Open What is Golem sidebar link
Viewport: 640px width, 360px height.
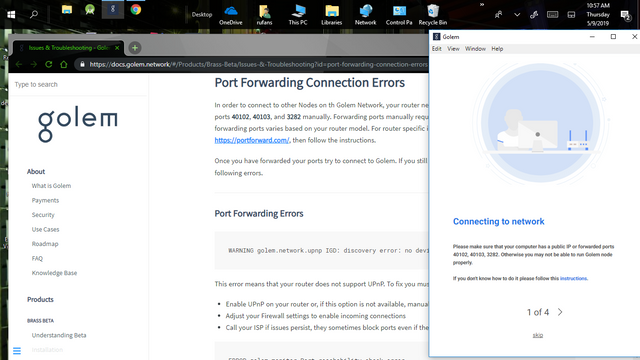point(51,186)
